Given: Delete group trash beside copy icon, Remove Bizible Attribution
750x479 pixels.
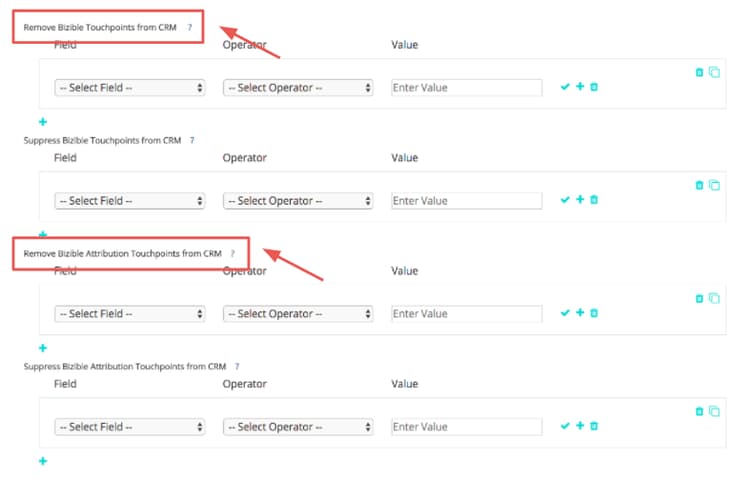Looking at the screenshot, I should click(699, 299).
